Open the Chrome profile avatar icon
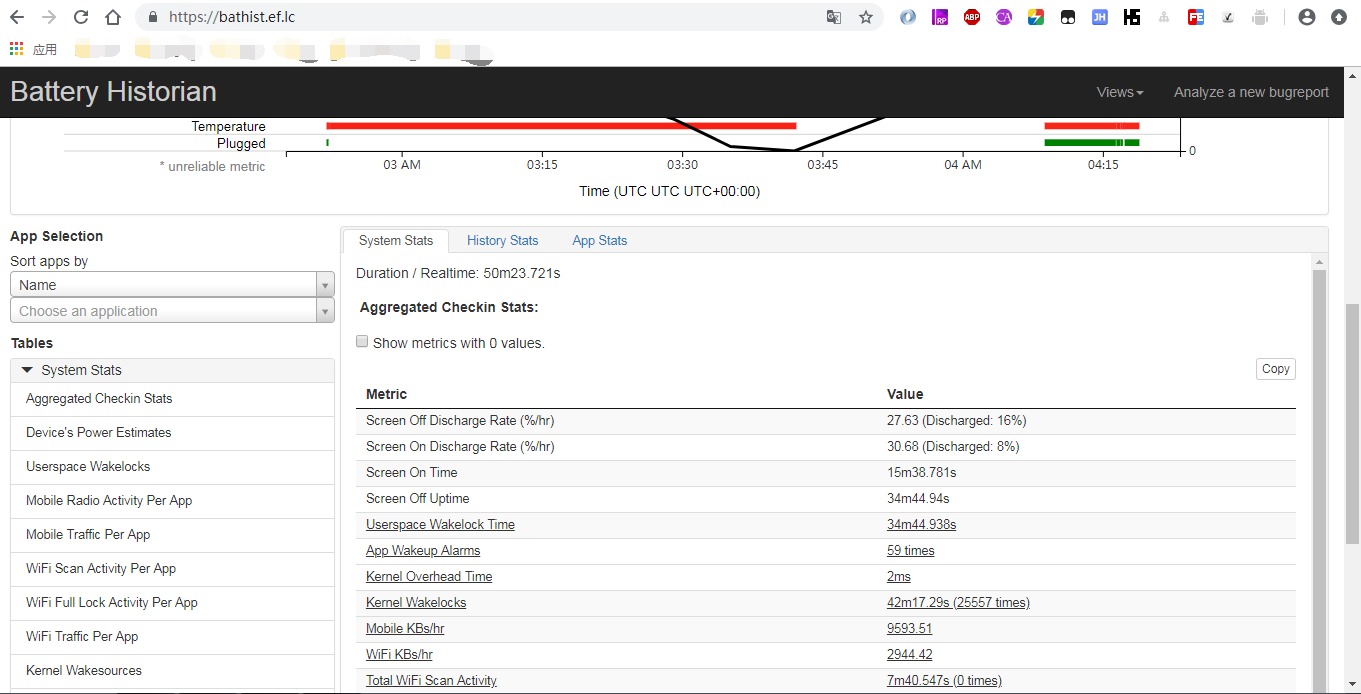Image resolution: width=1361 pixels, height=694 pixels. [x=1307, y=17]
